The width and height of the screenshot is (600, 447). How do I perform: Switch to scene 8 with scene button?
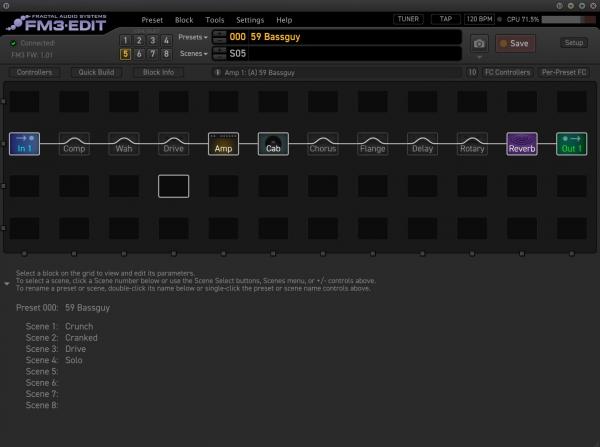click(x=166, y=54)
